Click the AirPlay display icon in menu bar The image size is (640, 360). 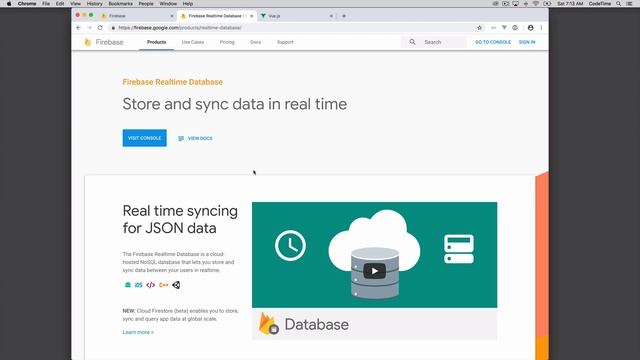coord(516,4)
